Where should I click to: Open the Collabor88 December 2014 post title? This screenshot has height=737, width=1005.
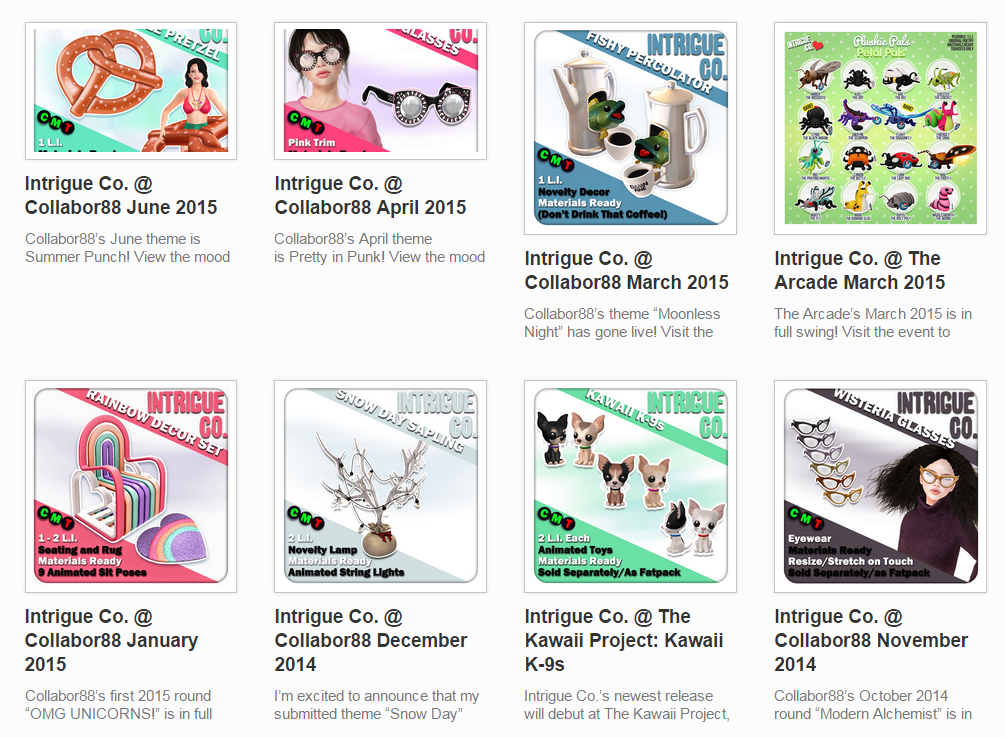pos(371,640)
